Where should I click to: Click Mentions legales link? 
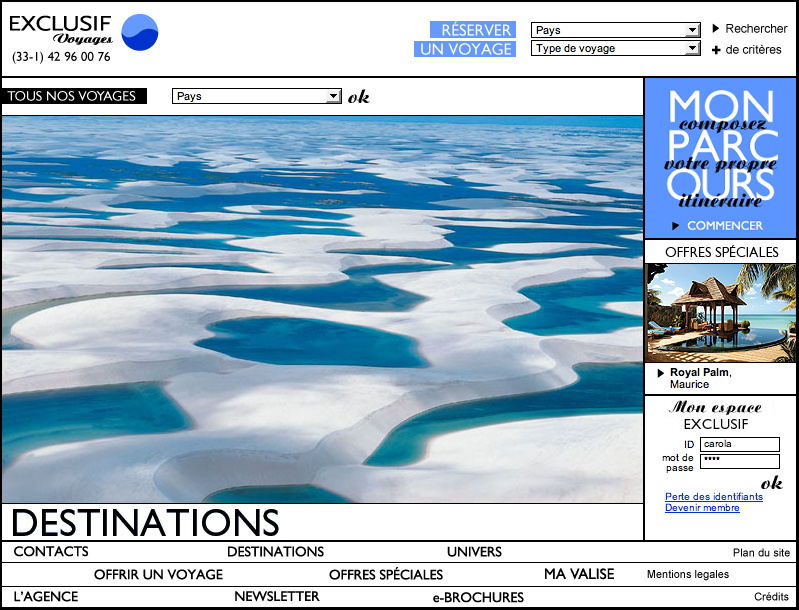(x=688, y=574)
